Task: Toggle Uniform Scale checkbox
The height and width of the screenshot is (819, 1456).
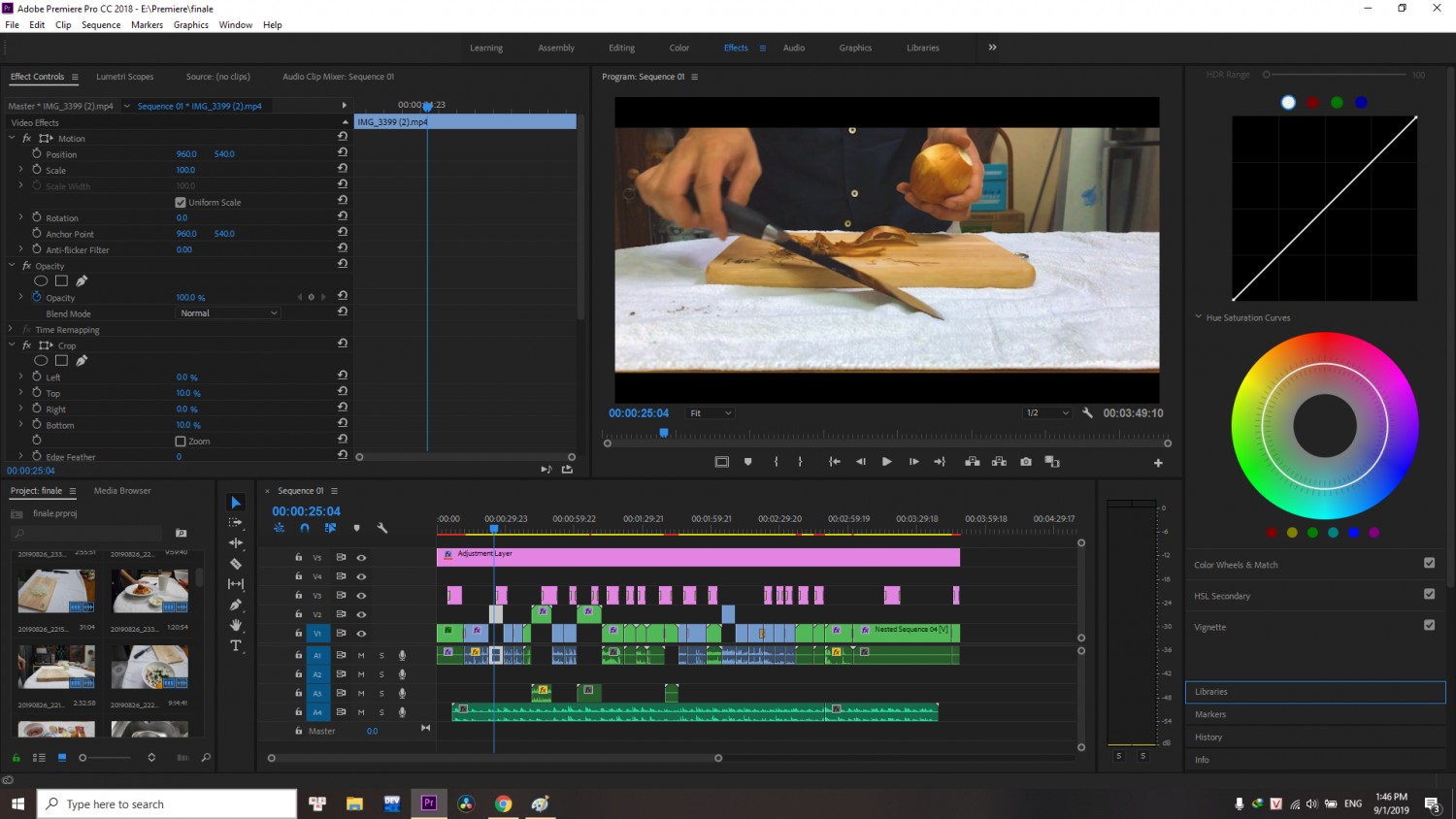Action: click(x=181, y=202)
